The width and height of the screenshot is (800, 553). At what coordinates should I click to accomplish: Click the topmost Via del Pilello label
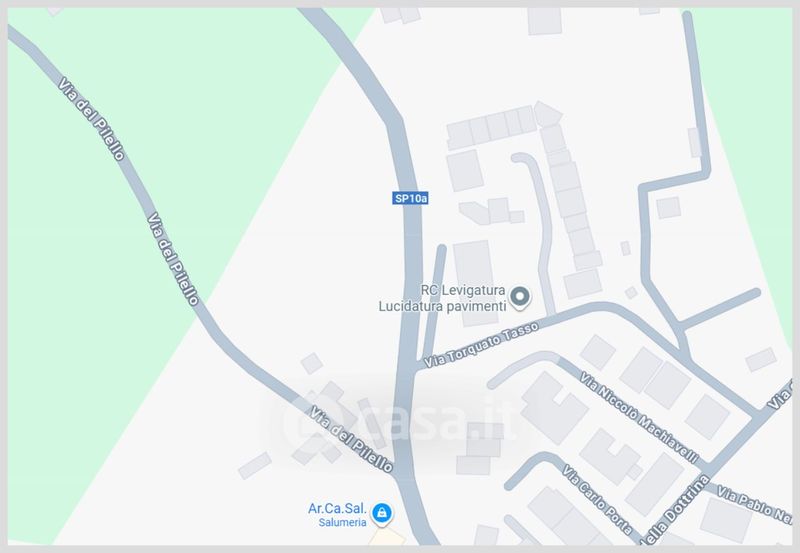(91, 118)
